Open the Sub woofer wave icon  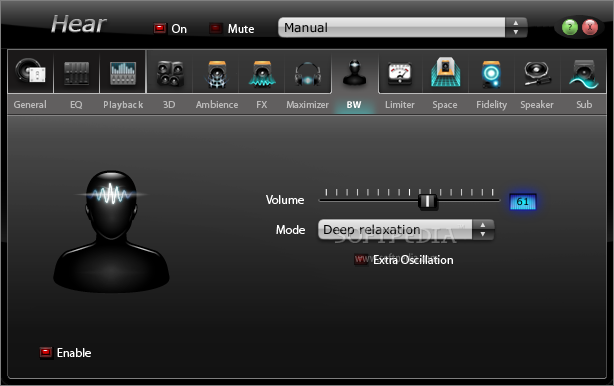(x=583, y=74)
